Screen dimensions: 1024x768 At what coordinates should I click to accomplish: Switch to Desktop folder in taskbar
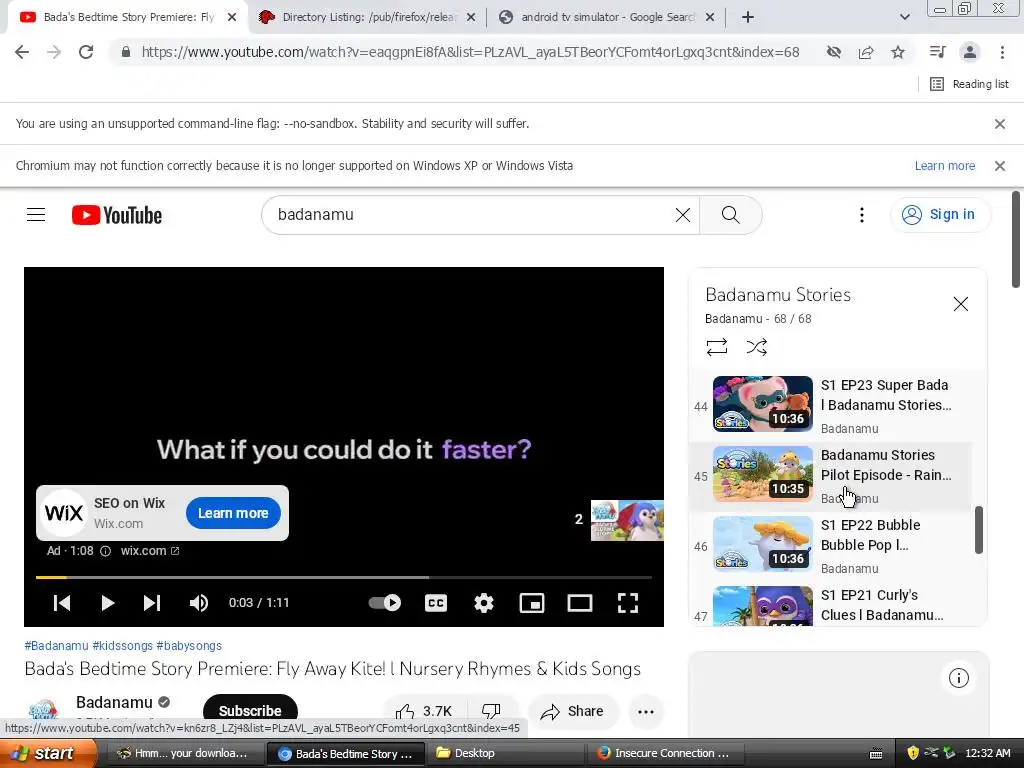(507, 753)
